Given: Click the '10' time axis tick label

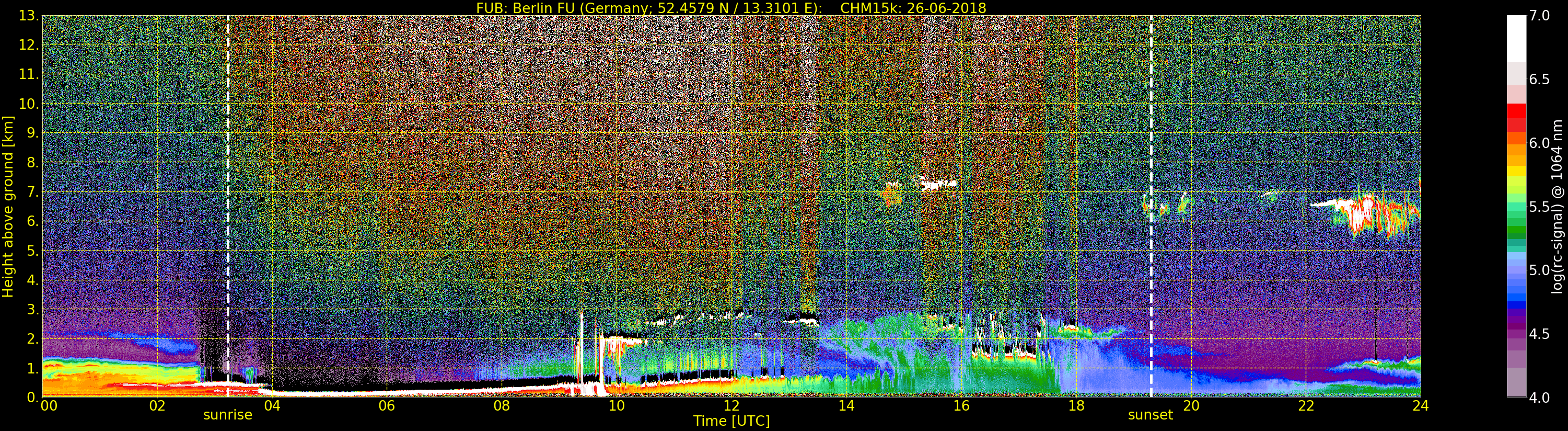Looking at the screenshot, I should pos(617,406).
